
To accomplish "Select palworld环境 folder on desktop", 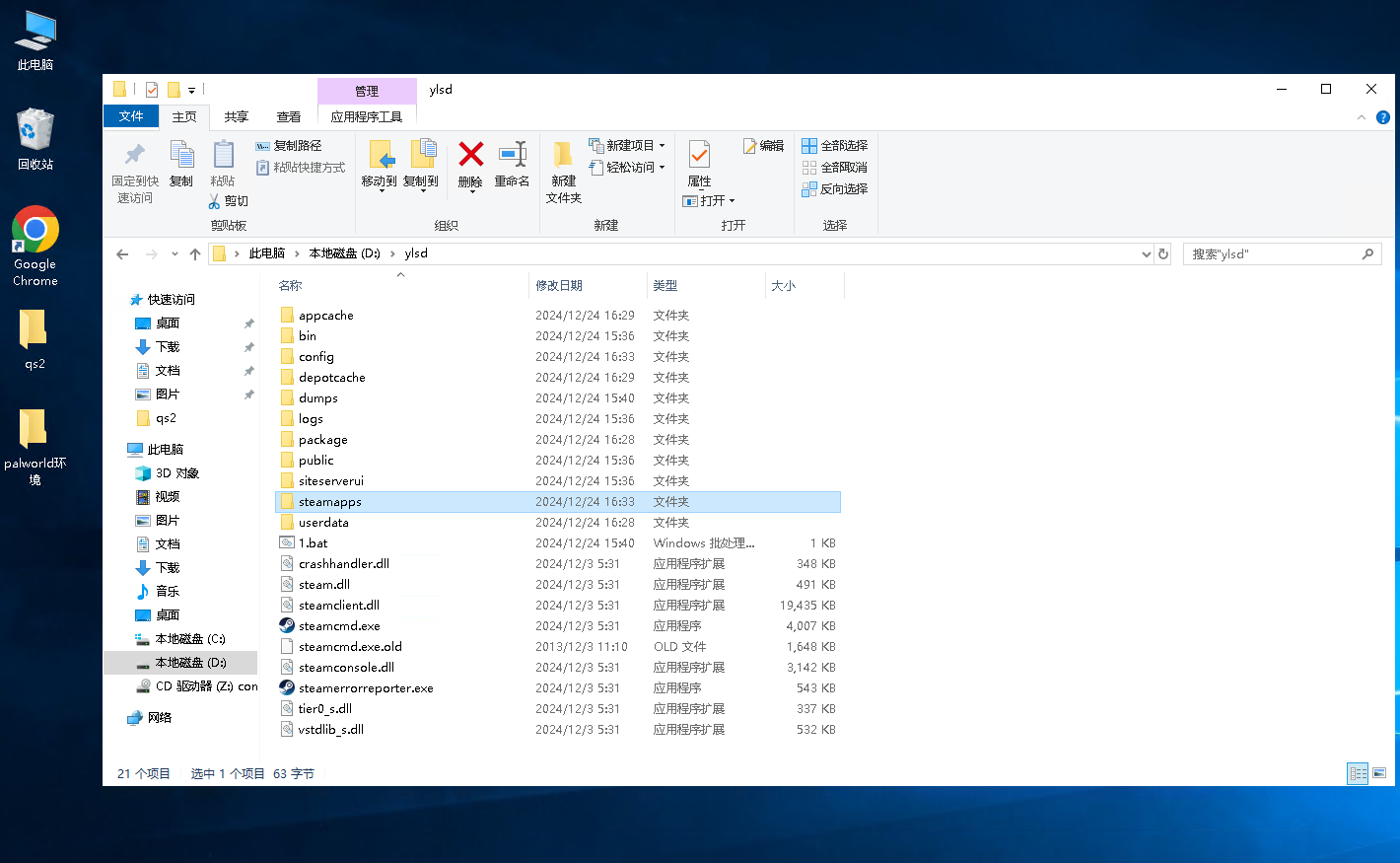I will (35, 447).
